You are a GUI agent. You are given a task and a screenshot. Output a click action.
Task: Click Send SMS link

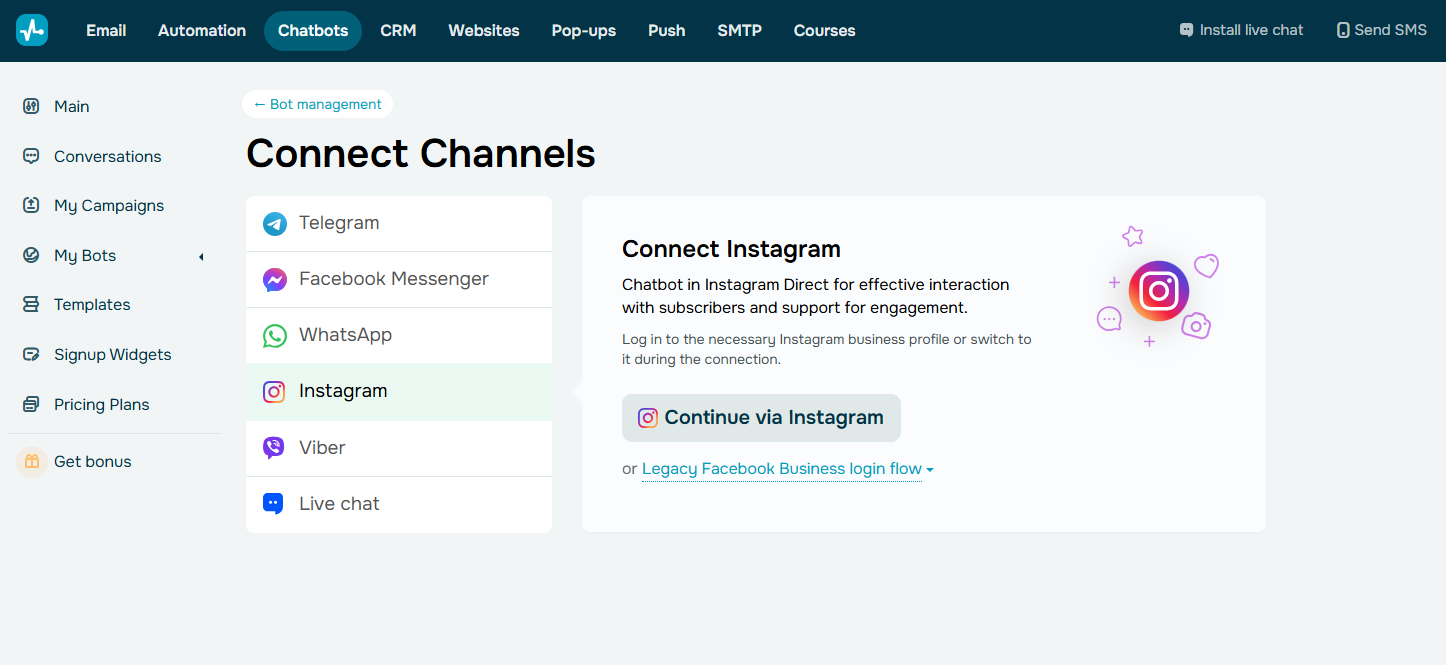1382,30
